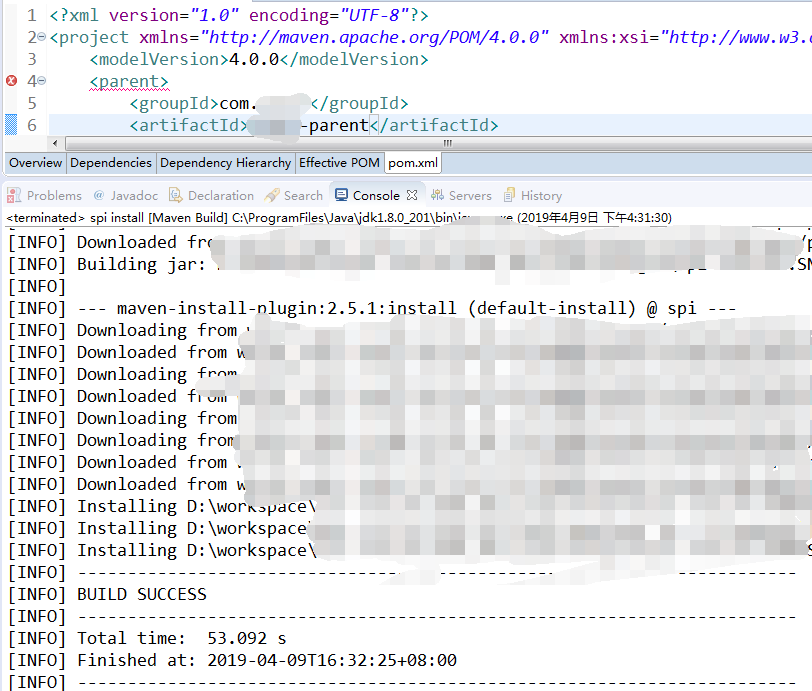The image size is (812, 691).
Task: Open the Problems view
Action: [45, 195]
